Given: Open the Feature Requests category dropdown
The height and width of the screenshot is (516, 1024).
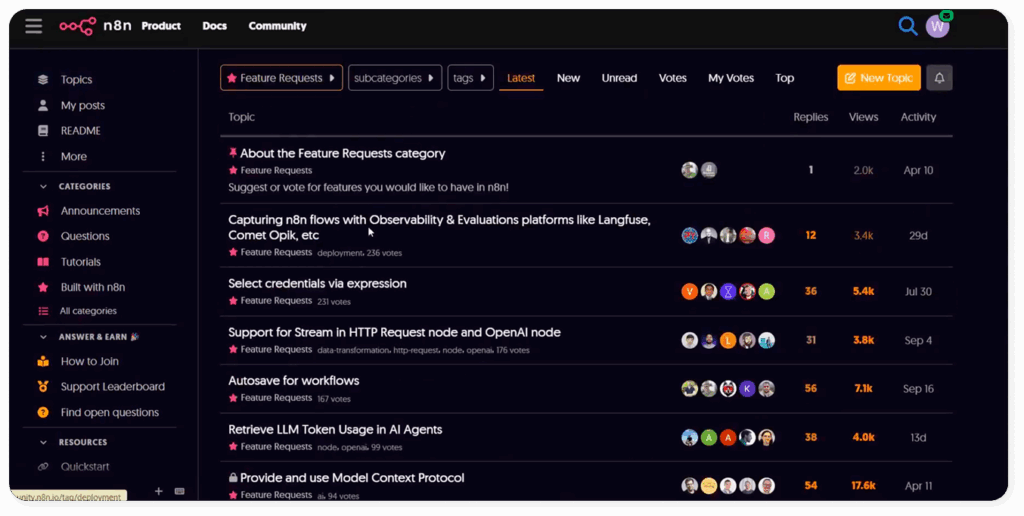Looking at the screenshot, I should click(281, 78).
